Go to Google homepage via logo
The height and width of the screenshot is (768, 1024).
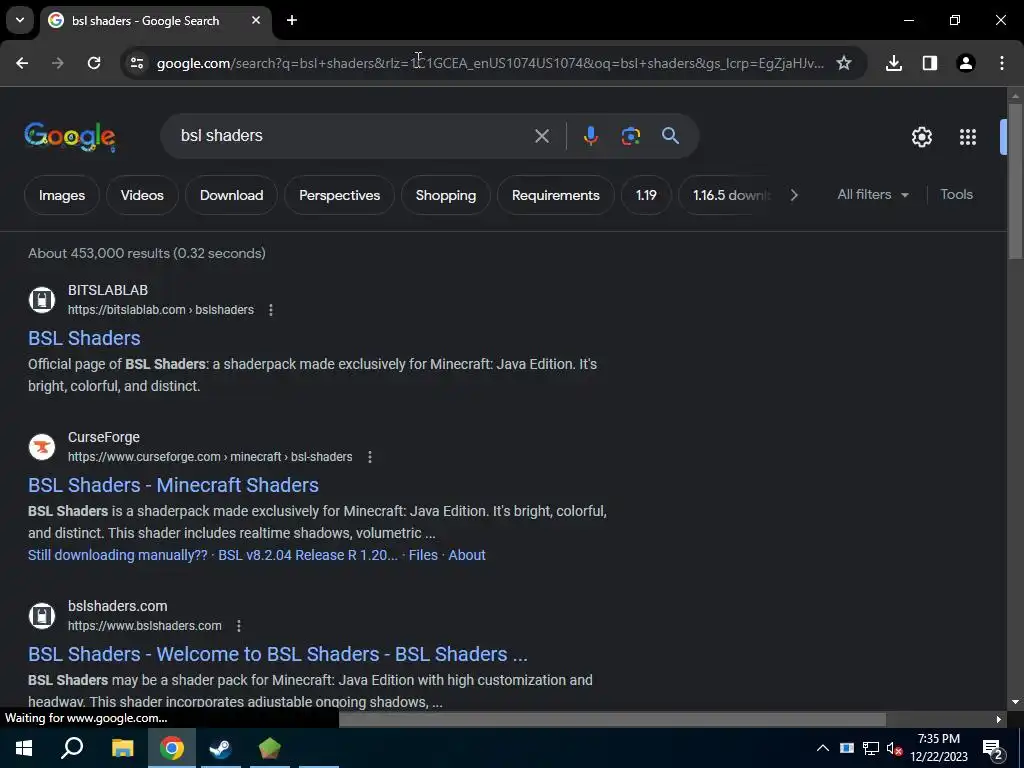coord(70,136)
